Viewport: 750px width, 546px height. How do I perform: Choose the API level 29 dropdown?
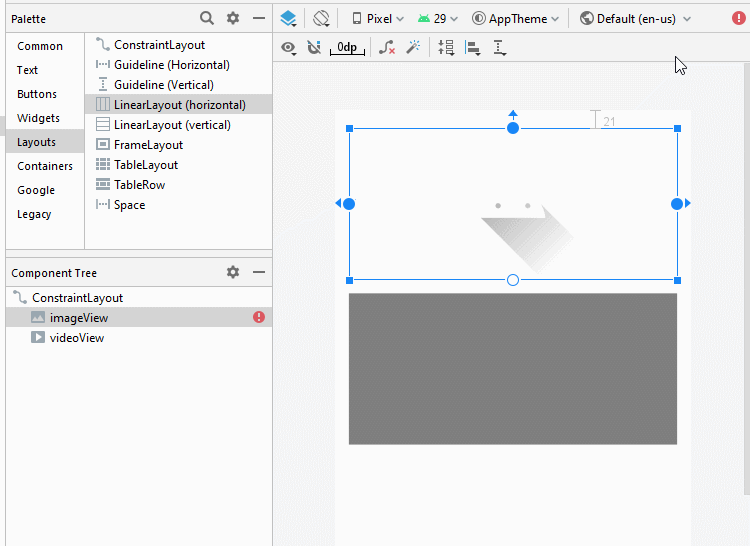coord(438,19)
